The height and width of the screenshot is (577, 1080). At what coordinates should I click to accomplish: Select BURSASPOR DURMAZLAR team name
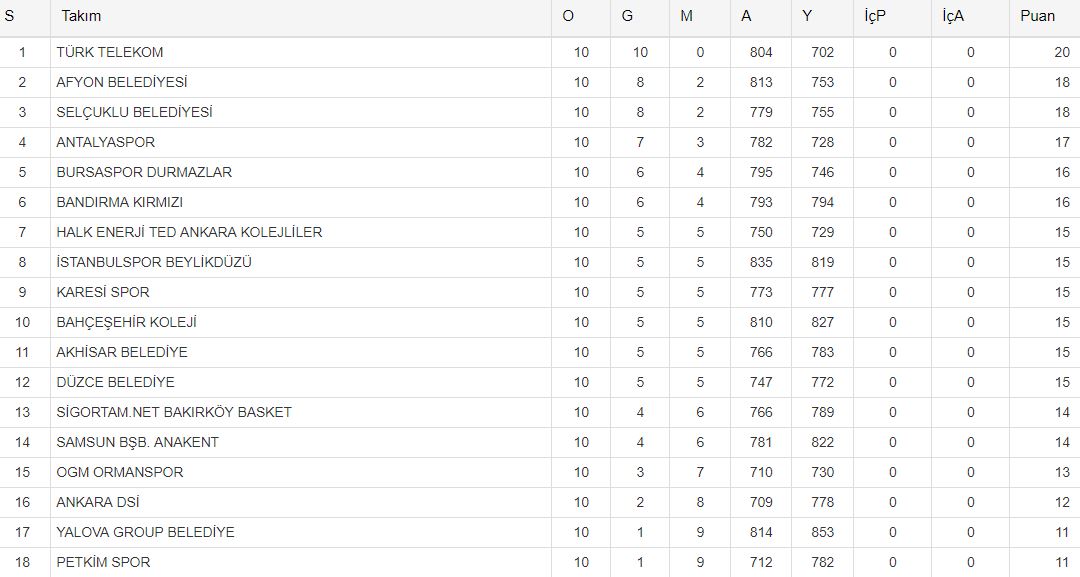144,172
